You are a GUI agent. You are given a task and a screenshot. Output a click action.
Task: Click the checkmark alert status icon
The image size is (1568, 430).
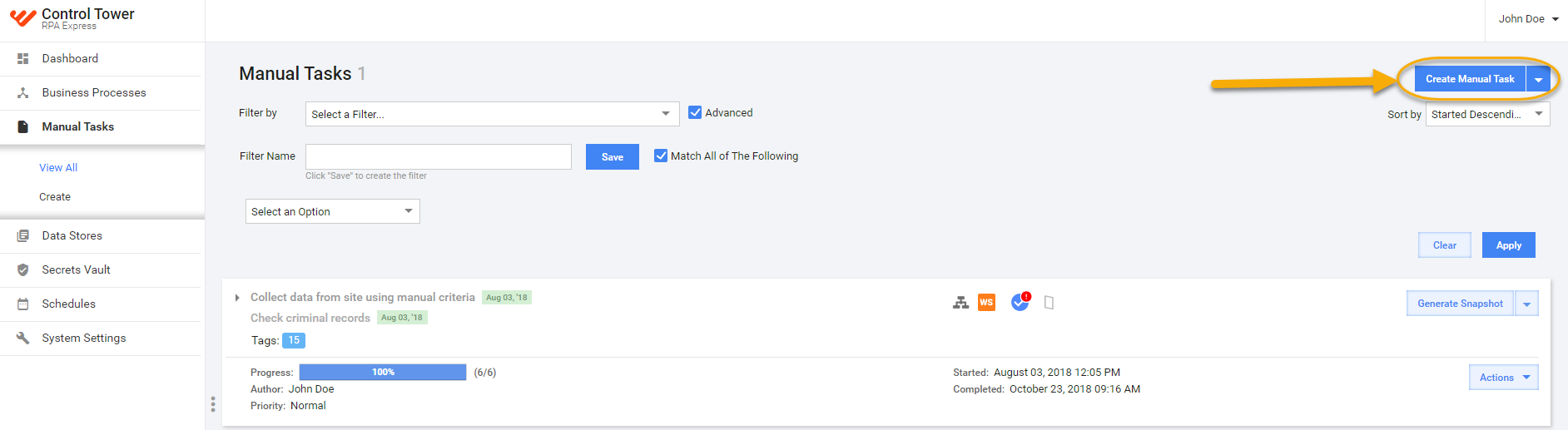(1020, 302)
